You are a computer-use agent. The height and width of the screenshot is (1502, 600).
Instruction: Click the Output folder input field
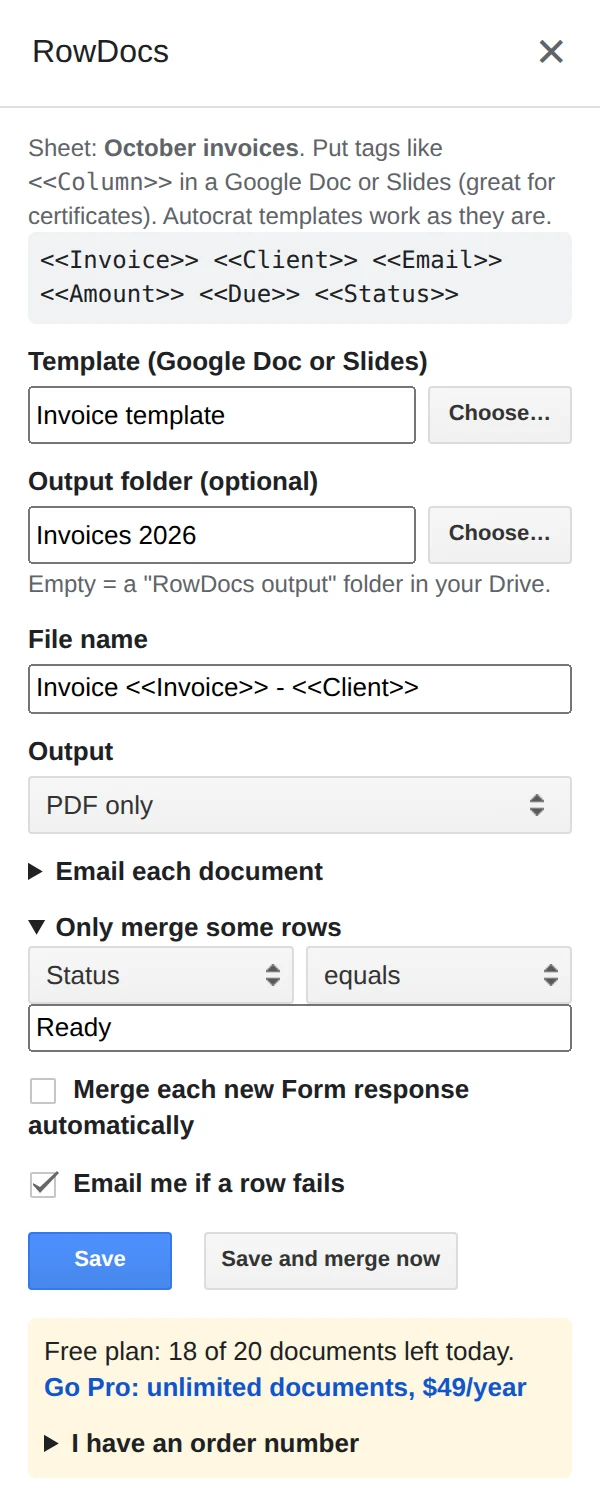point(221,535)
